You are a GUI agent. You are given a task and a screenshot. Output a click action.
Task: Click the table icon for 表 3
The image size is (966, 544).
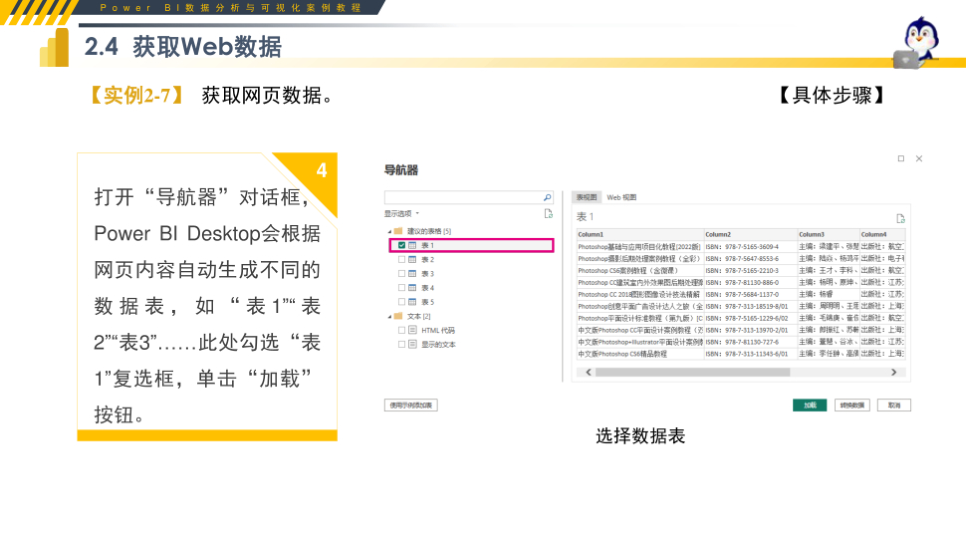click(412, 274)
